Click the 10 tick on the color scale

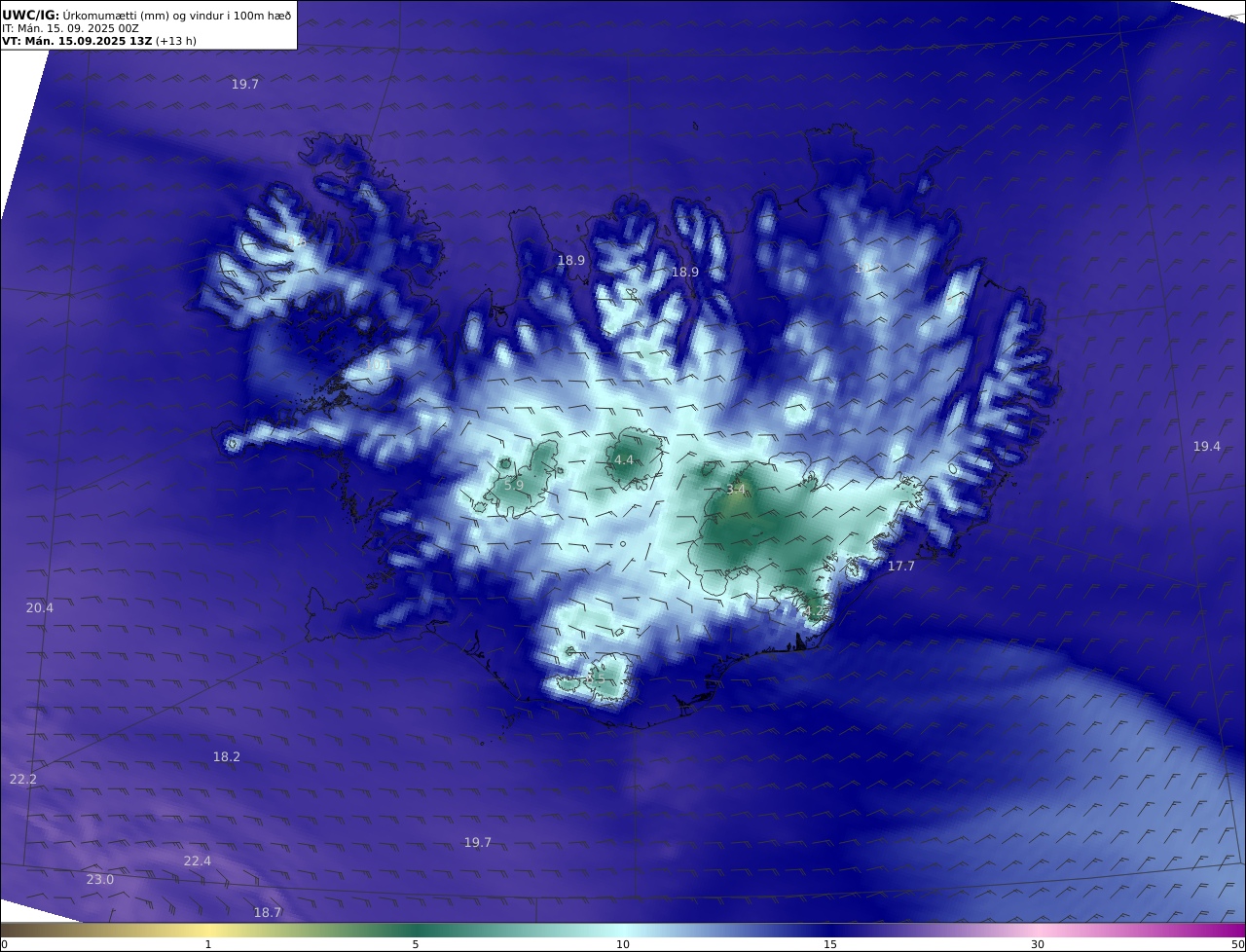pyautogui.click(x=623, y=944)
